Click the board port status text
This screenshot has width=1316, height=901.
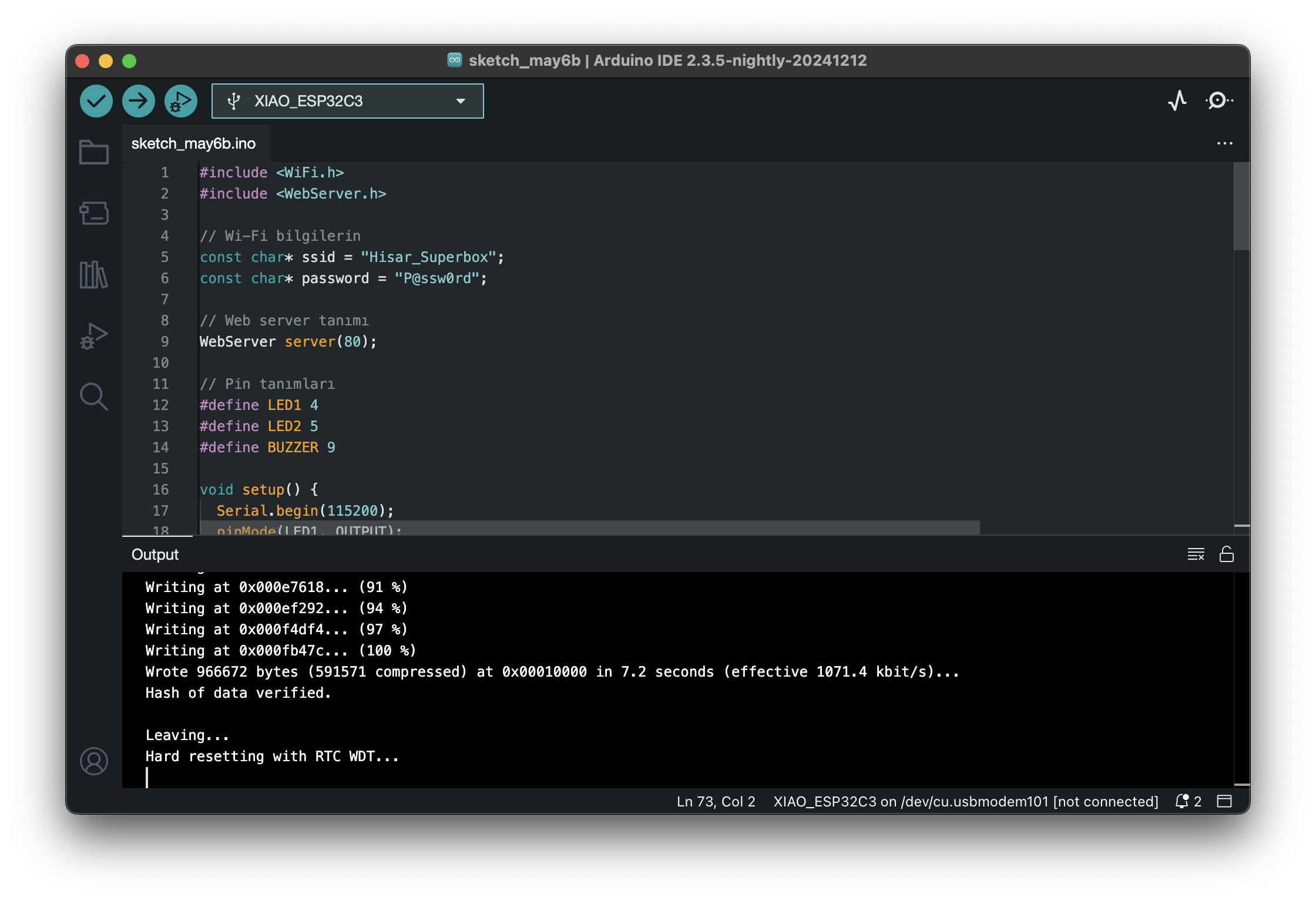click(x=966, y=801)
